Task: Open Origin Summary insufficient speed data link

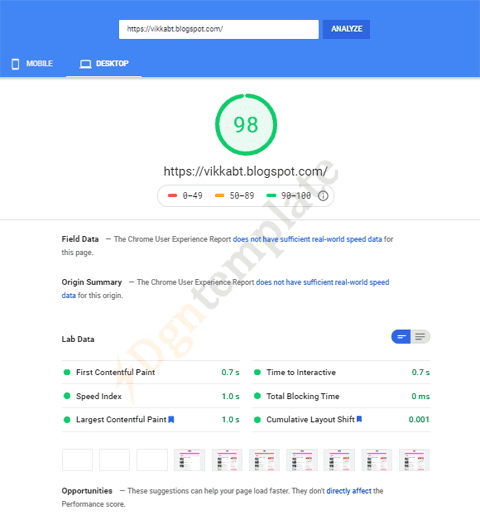Action: point(322,282)
